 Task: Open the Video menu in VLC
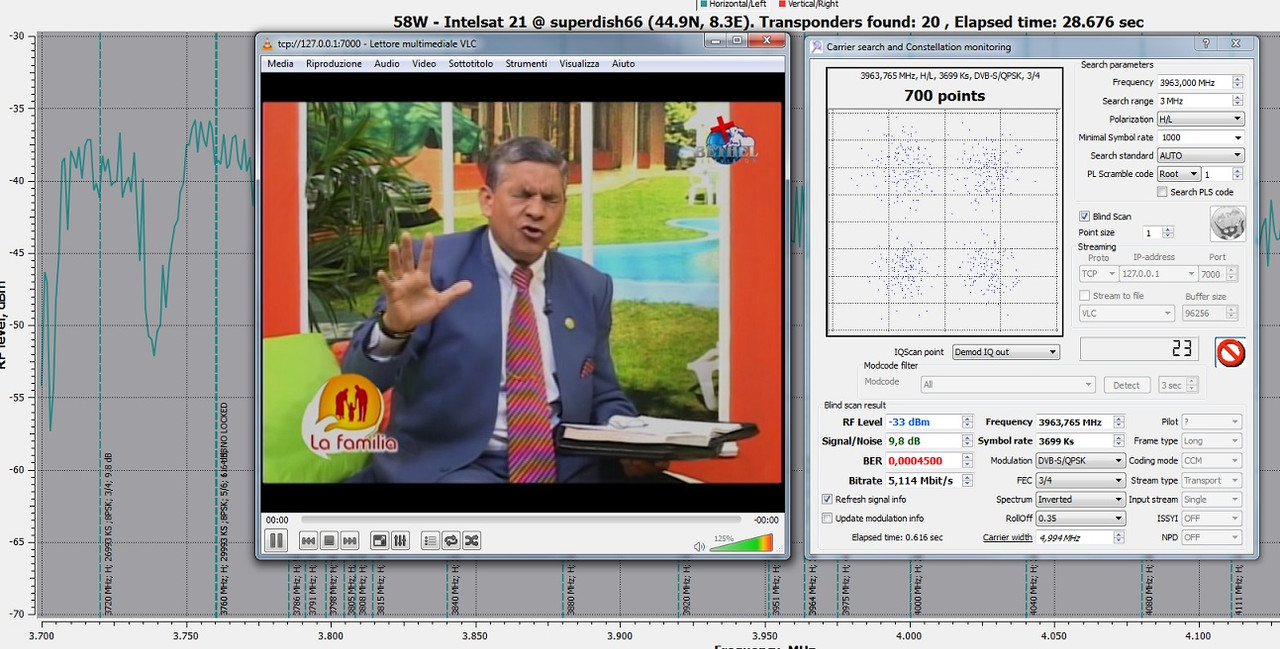pyautogui.click(x=424, y=63)
